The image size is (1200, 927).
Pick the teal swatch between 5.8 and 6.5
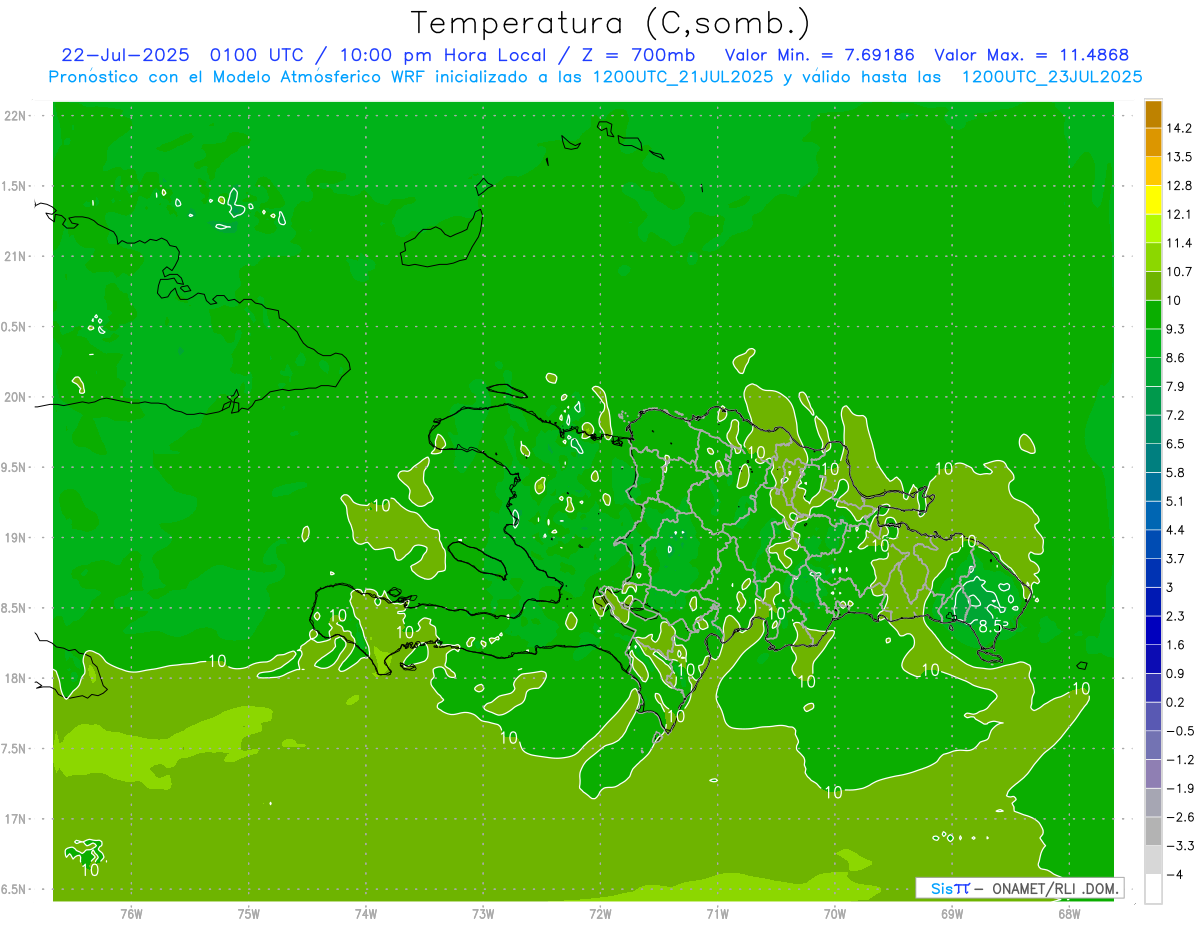pyautogui.click(x=1153, y=458)
